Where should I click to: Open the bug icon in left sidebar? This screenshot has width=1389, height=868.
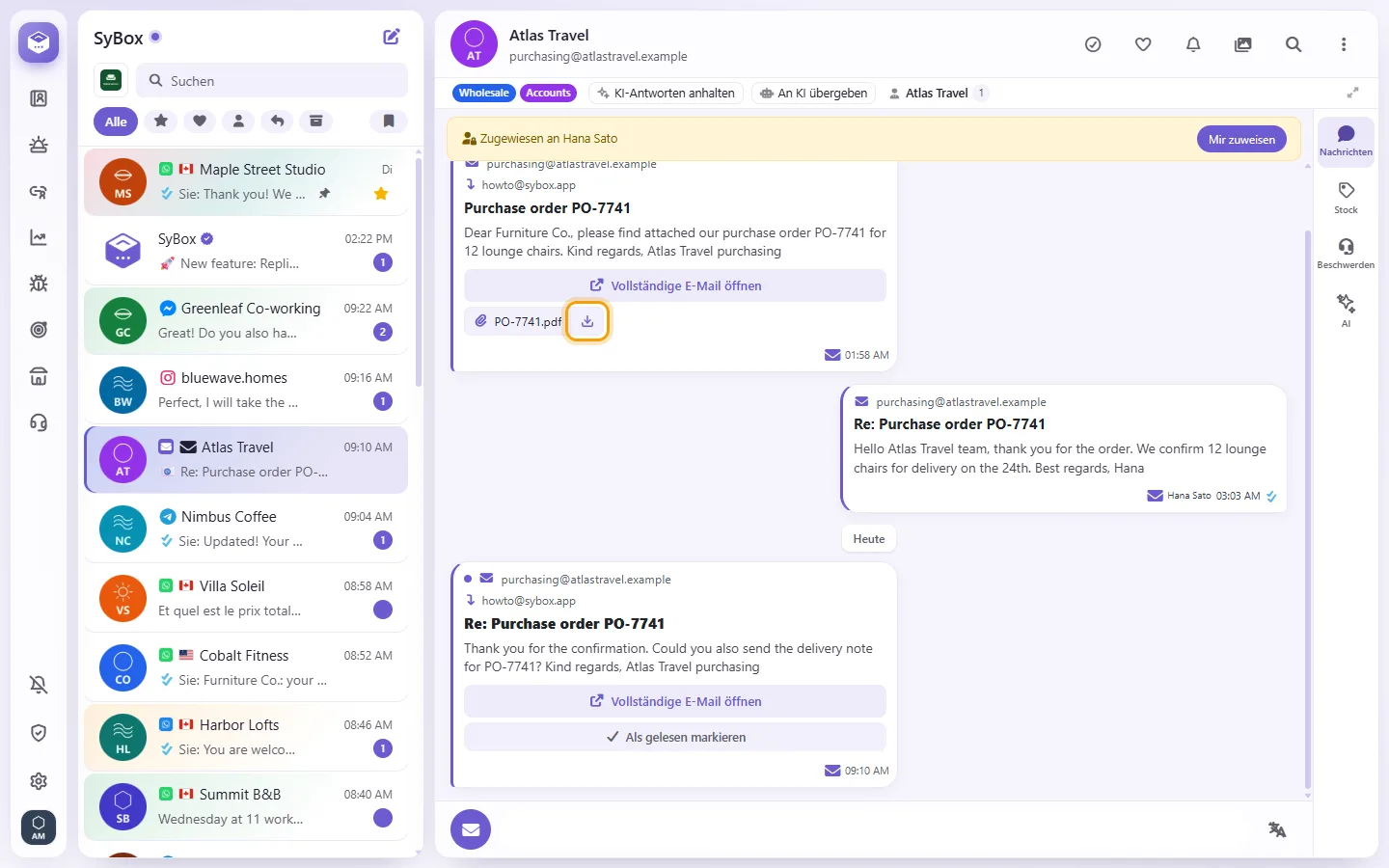[39, 284]
